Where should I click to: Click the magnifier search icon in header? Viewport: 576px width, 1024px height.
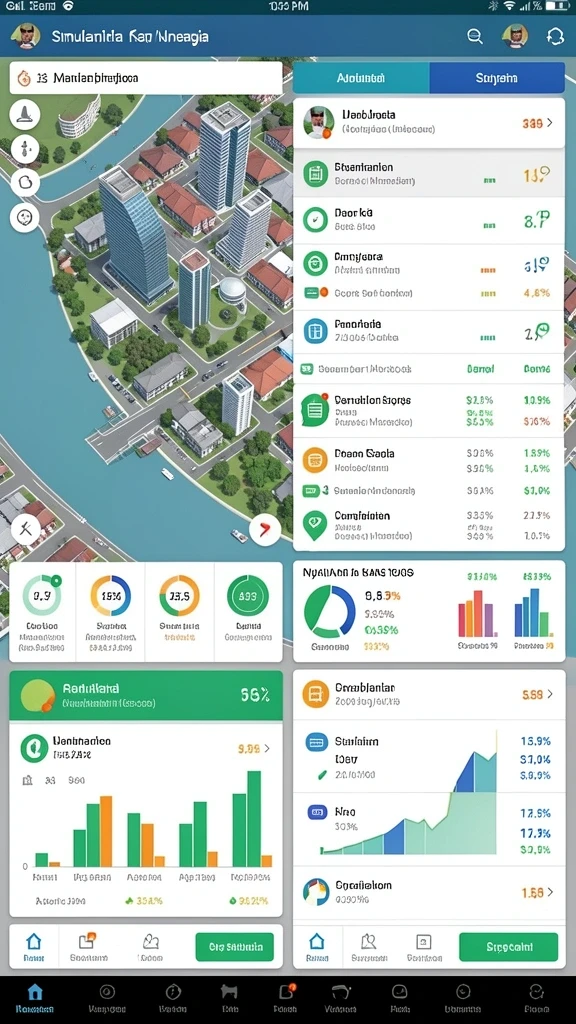click(x=475, y=37)
